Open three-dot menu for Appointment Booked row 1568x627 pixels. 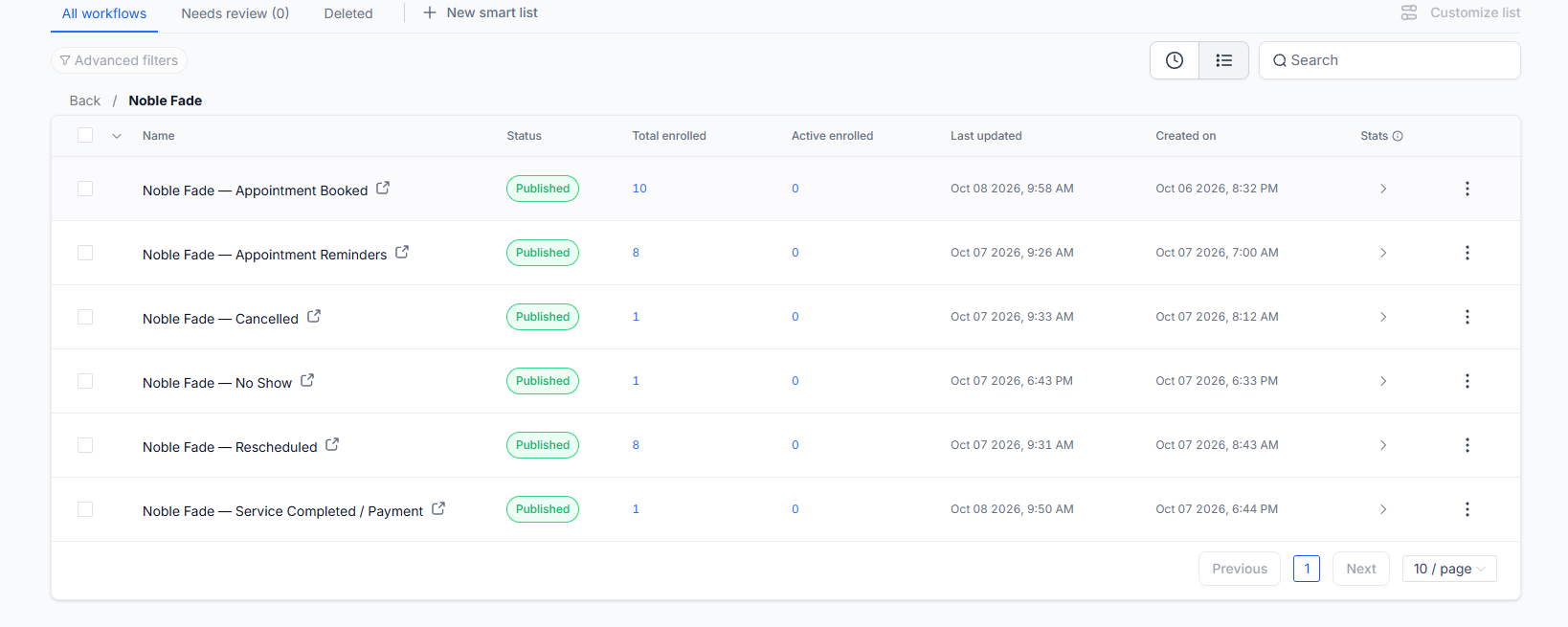pyautogui.click(x=1467, y=189)
